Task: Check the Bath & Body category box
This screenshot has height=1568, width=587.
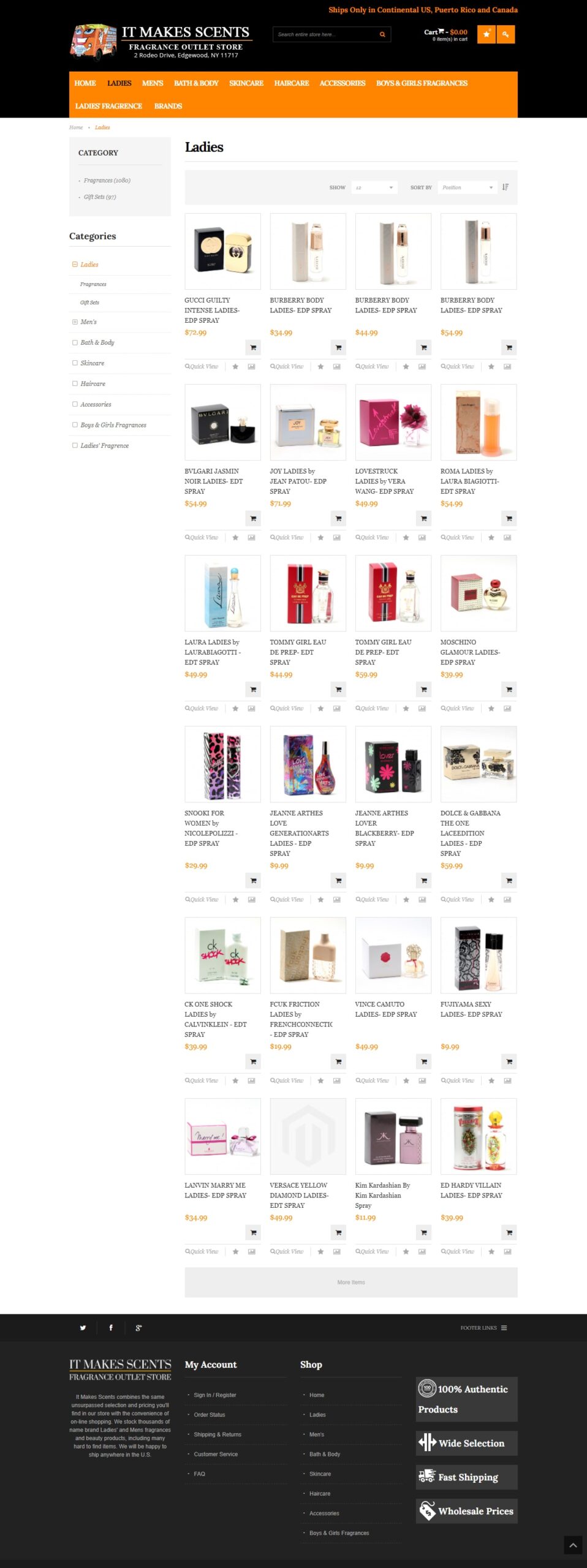Action: pyautogui.click(x=75, y=342)
